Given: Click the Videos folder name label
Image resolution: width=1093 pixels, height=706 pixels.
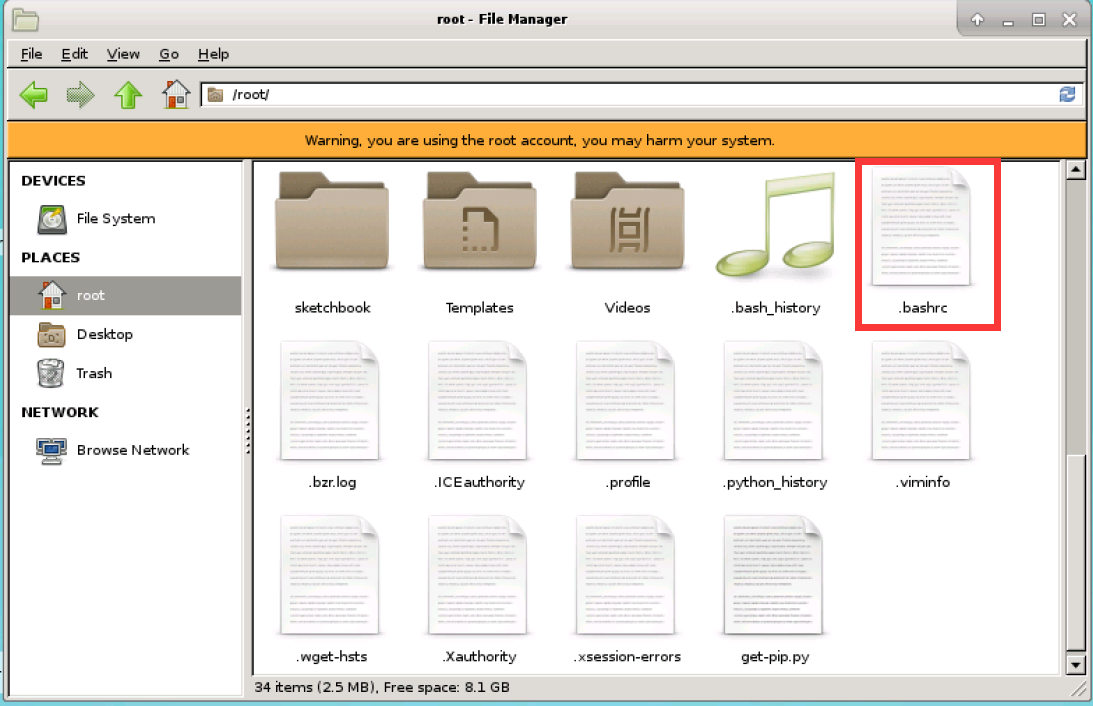Looking at the screenshot, I should 627,308.
